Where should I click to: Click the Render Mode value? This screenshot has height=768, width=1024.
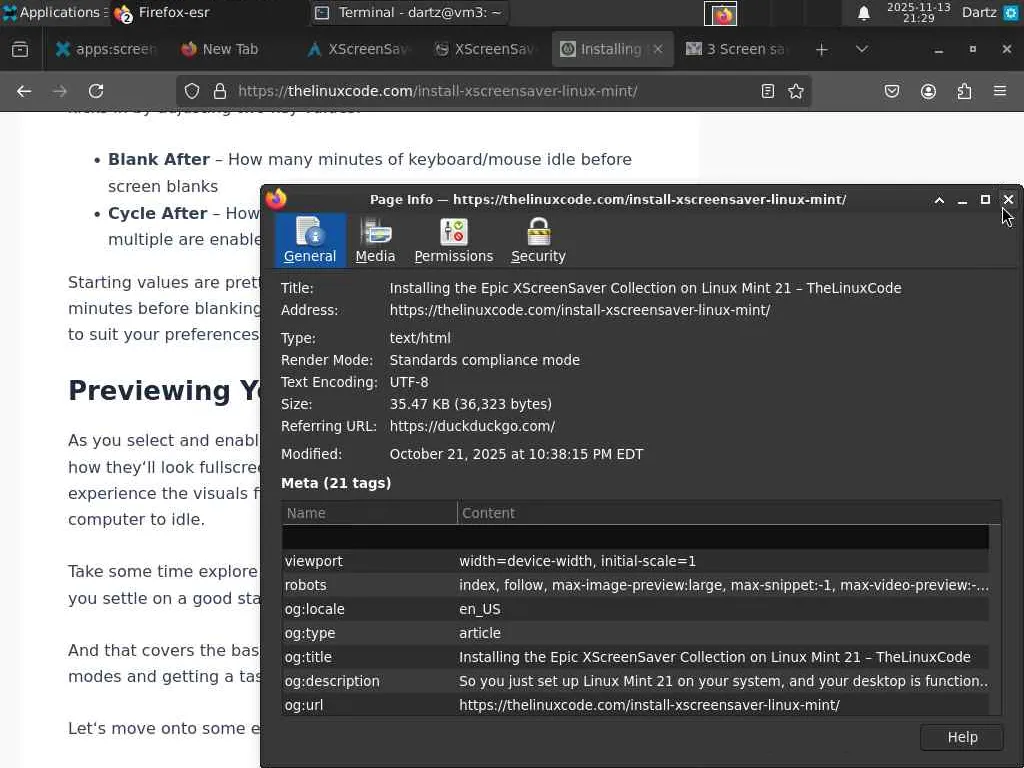point(485,360)
